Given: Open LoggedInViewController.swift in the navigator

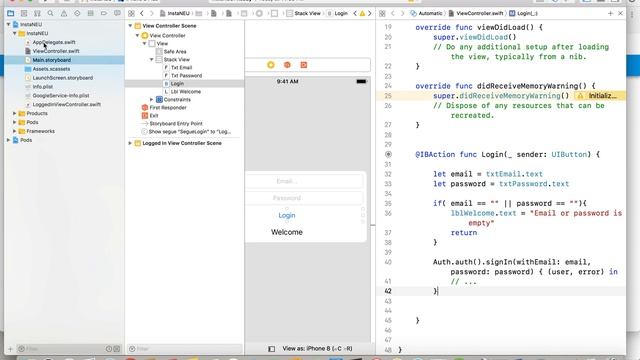Looking at the screenshot, I should (x=67, y=104).
